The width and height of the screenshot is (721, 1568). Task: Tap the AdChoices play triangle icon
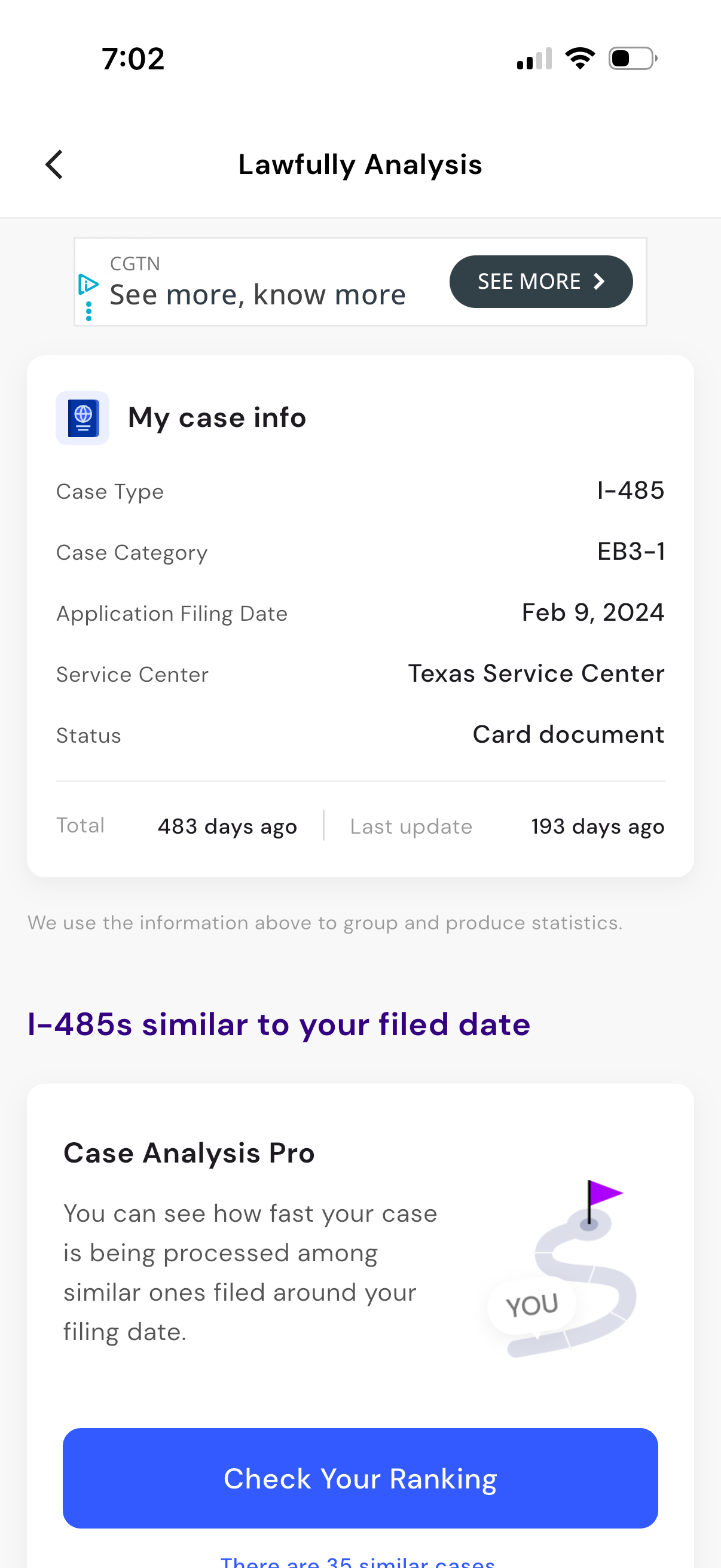click(x=88, y=283)
